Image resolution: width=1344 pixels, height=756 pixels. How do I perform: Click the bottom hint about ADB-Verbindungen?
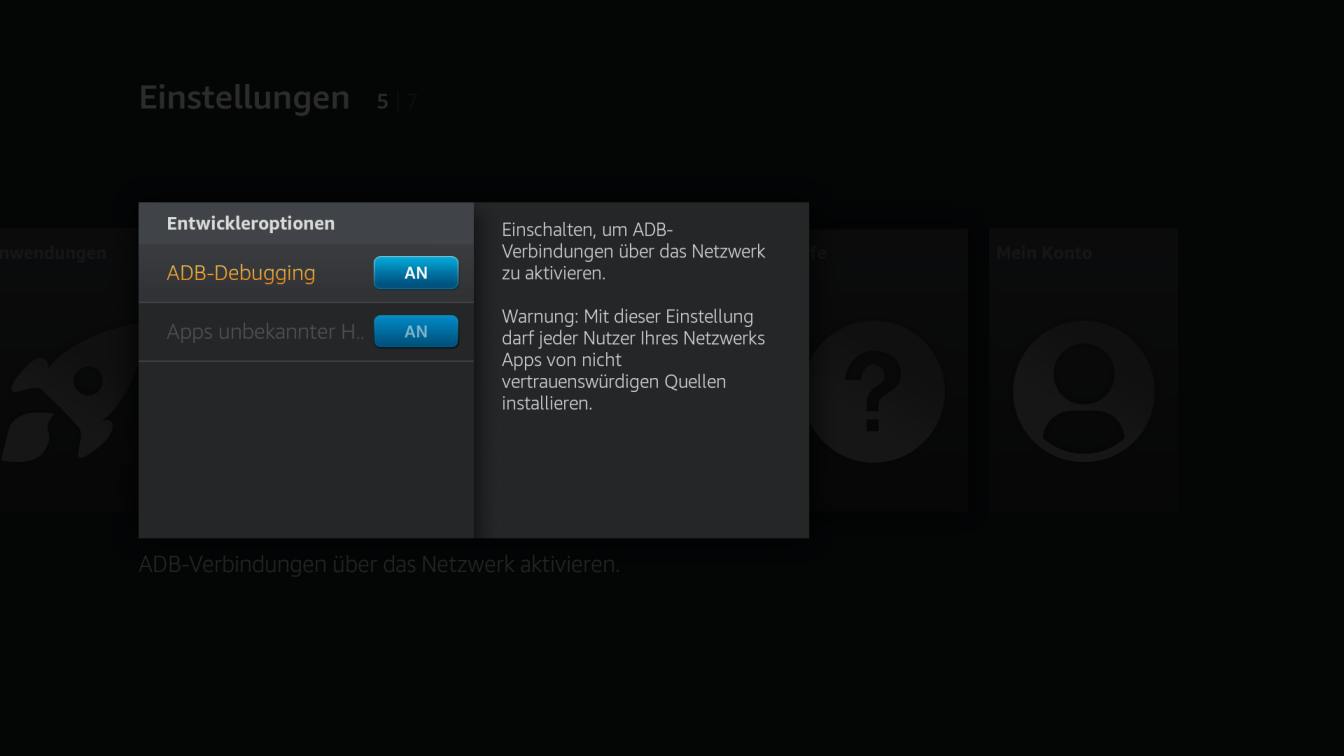coord(379,564)
